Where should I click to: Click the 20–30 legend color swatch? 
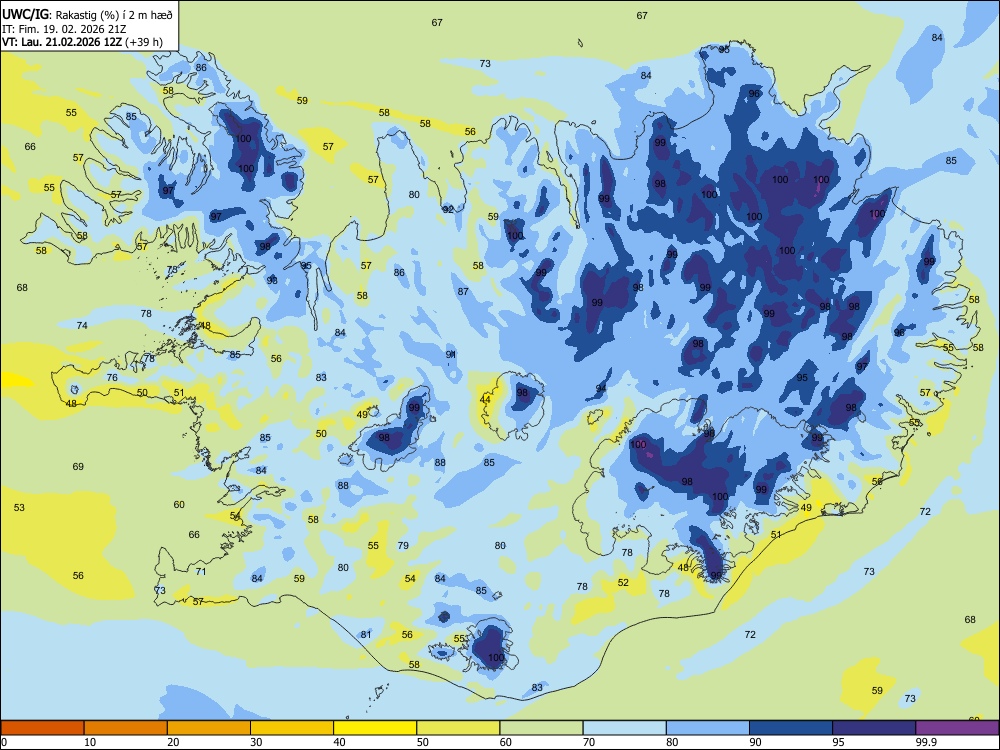[209, 728]
